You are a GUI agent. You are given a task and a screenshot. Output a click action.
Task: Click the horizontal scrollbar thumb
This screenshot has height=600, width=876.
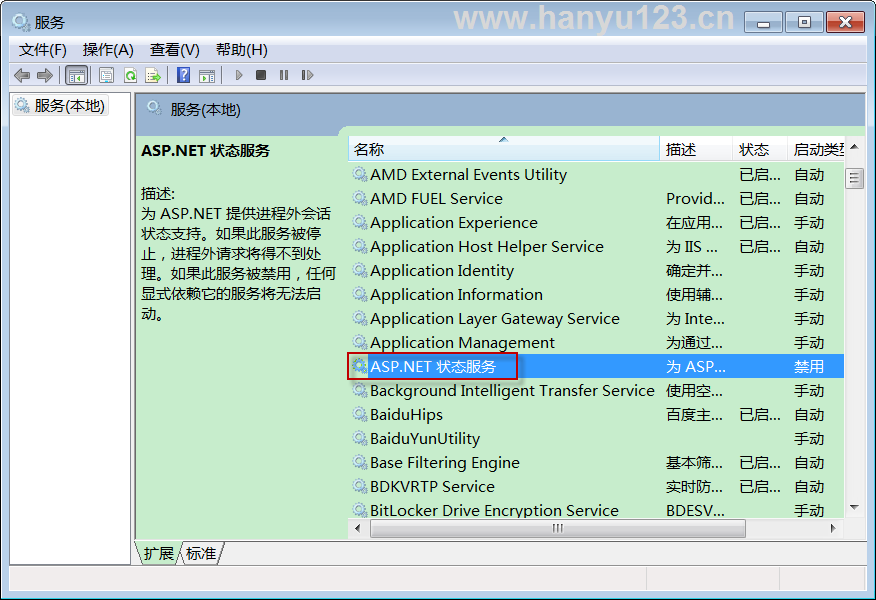[x=558, y=528]
